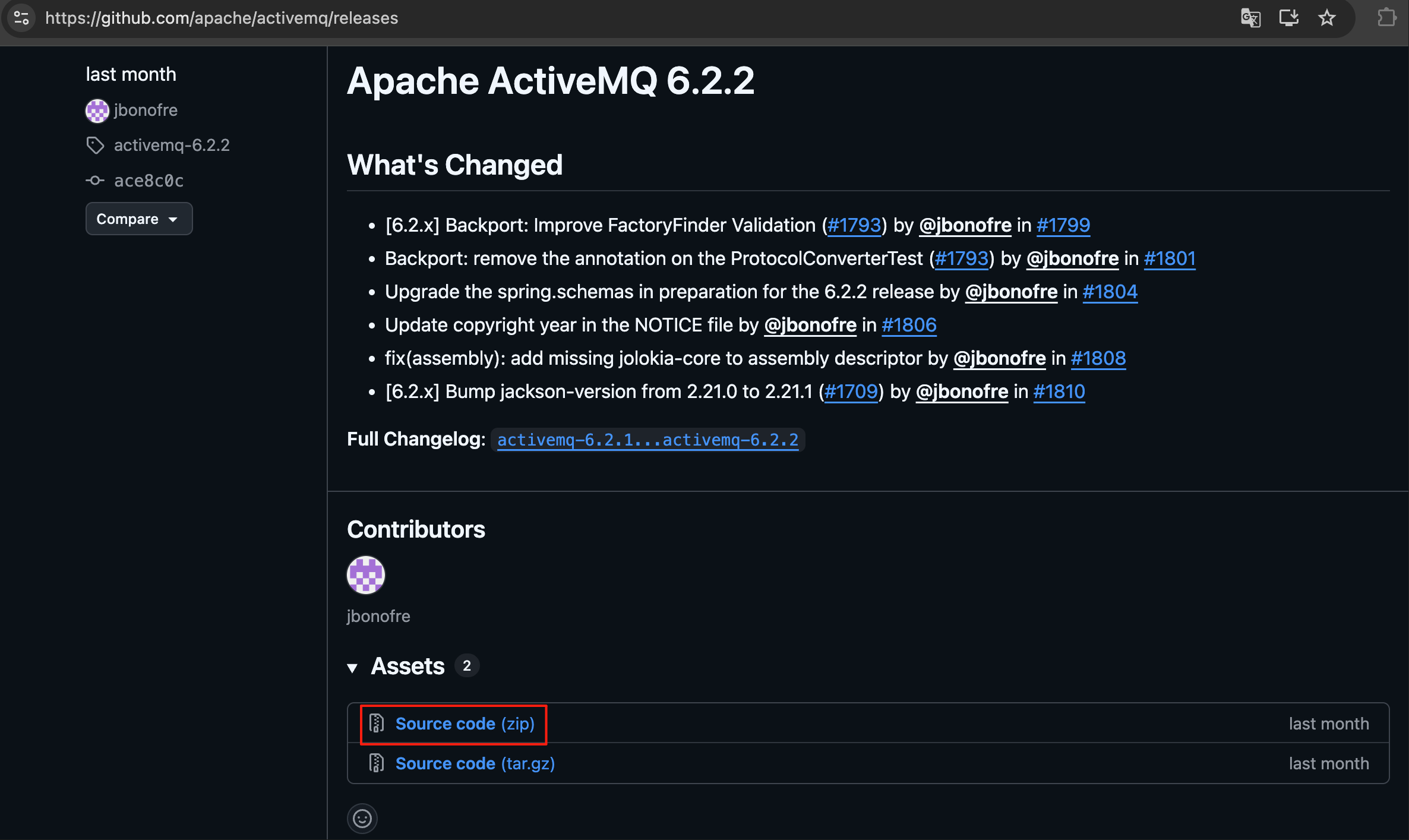Click the commit icon beside ace8c0c
1409x840 pixels.
(x=95, y=181)
